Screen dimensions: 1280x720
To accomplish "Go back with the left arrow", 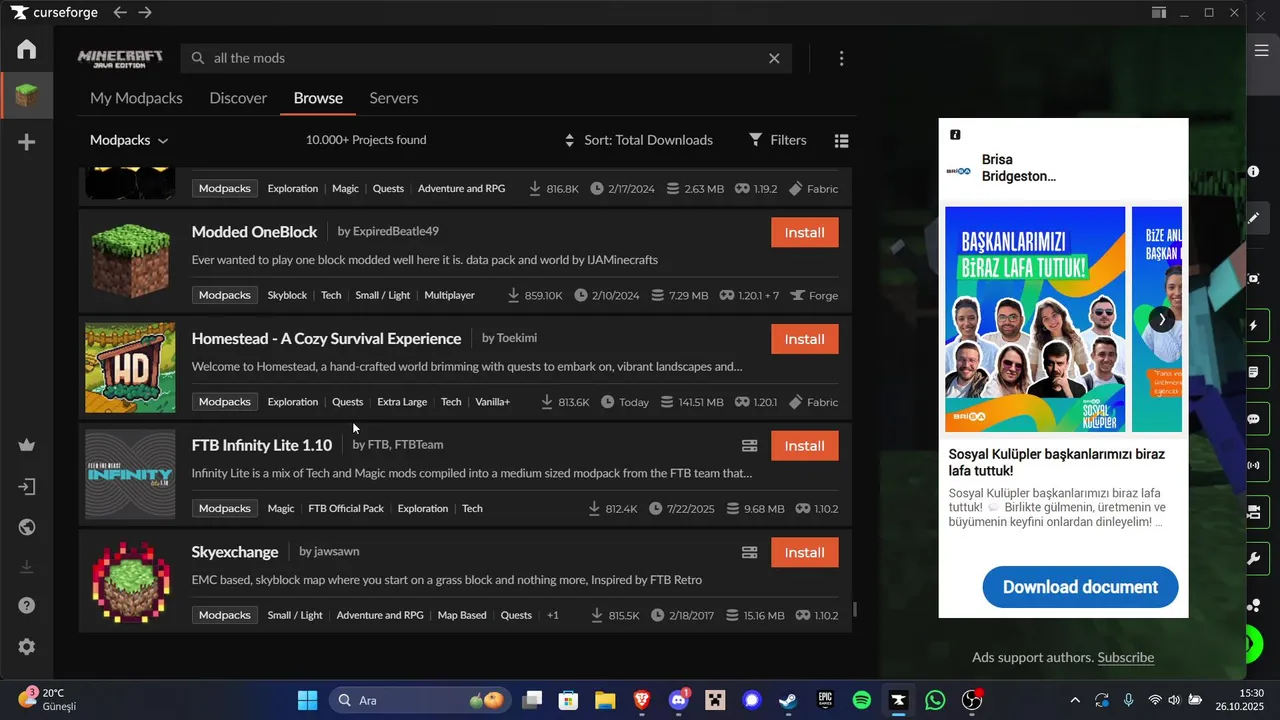I will pos(120,12).
